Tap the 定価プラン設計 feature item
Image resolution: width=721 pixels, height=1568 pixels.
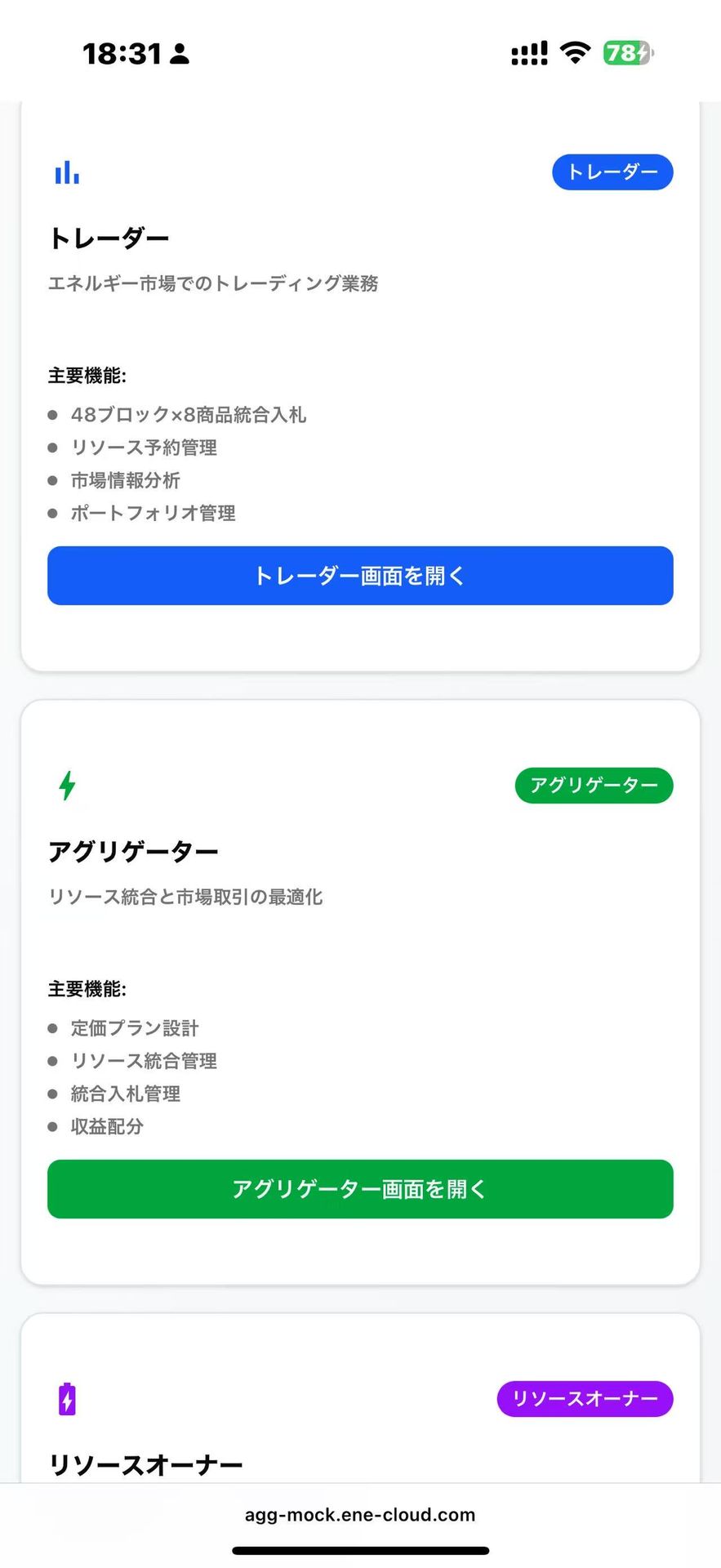(x=135, y=1028)
